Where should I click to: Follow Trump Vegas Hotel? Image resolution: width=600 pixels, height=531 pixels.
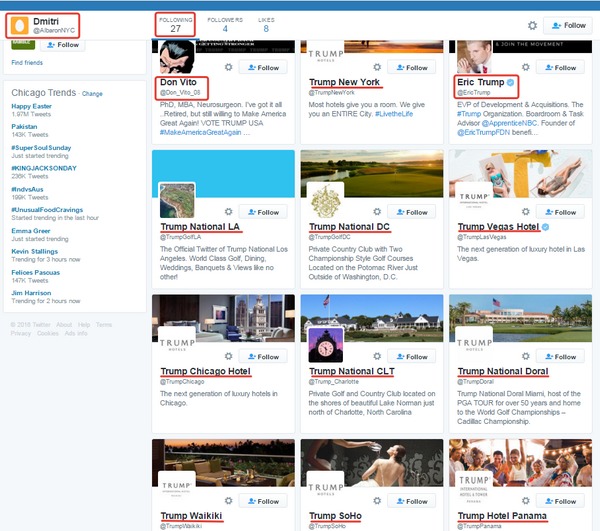[x=560, y=212]
